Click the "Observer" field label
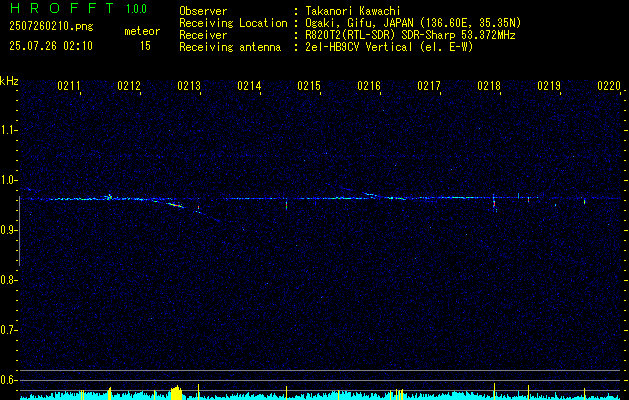 pos(203,11)
